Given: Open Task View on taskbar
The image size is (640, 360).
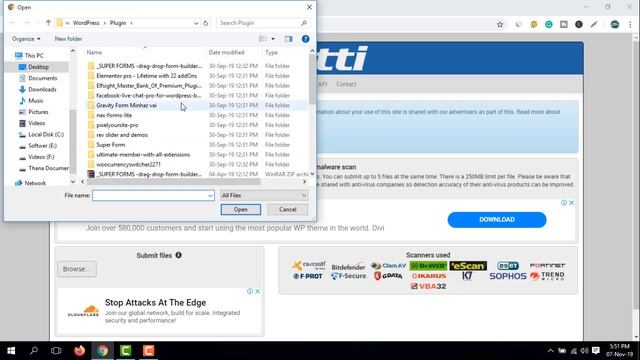Looking at the screenshot, I should coord(56,351).
